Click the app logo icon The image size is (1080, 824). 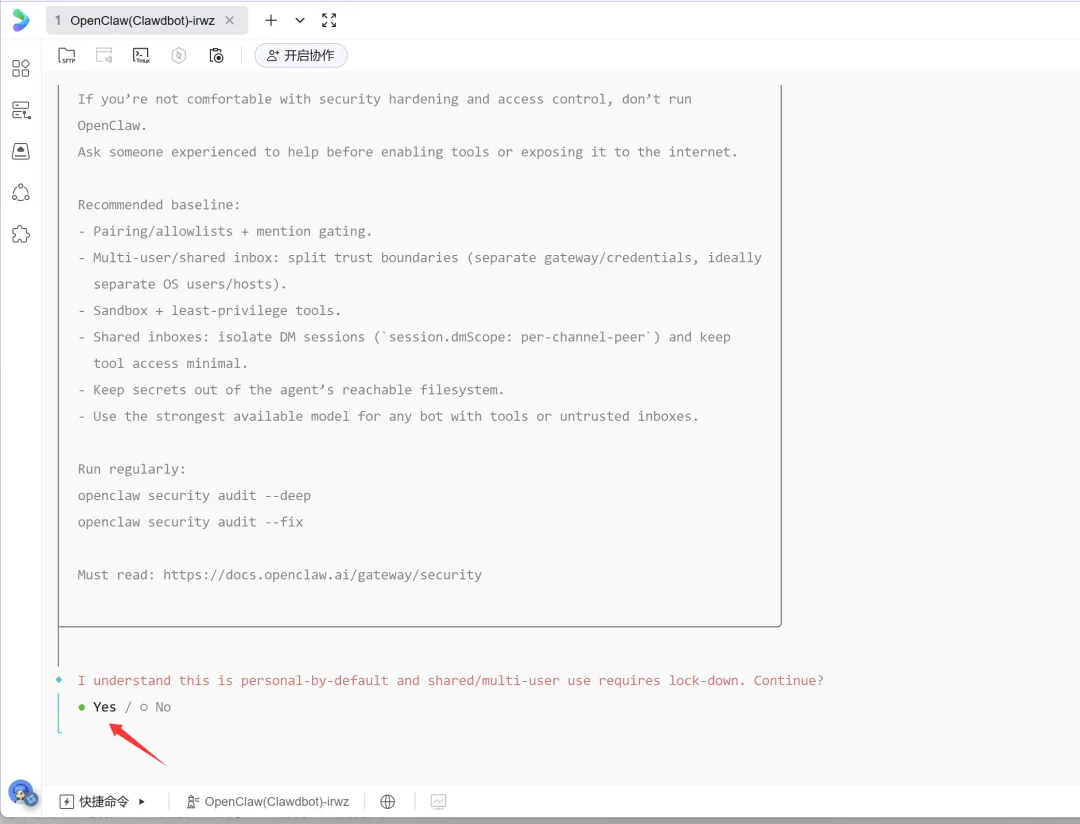pyautogui.click(x=21, y=20)
